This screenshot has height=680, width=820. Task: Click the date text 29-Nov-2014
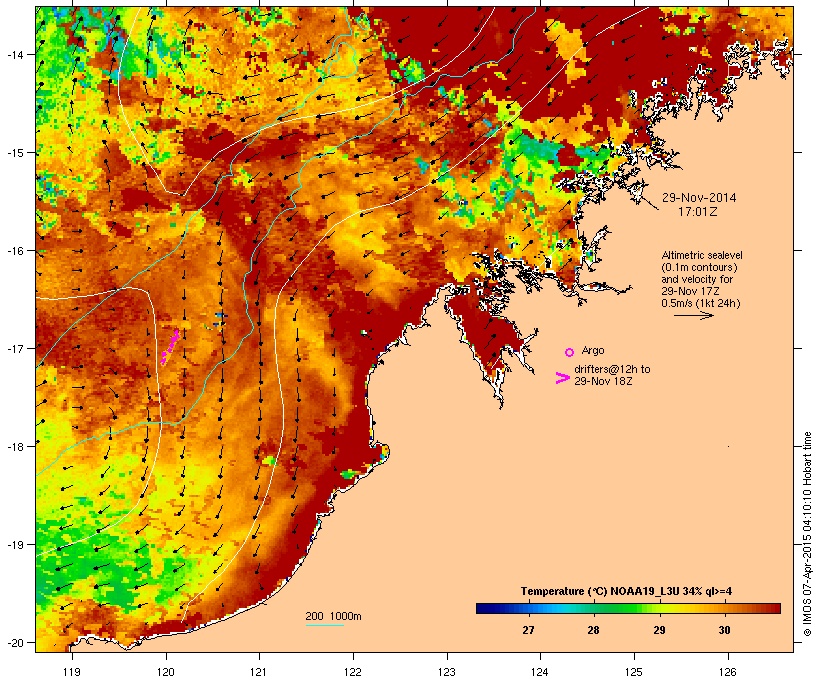pos(699,198)
